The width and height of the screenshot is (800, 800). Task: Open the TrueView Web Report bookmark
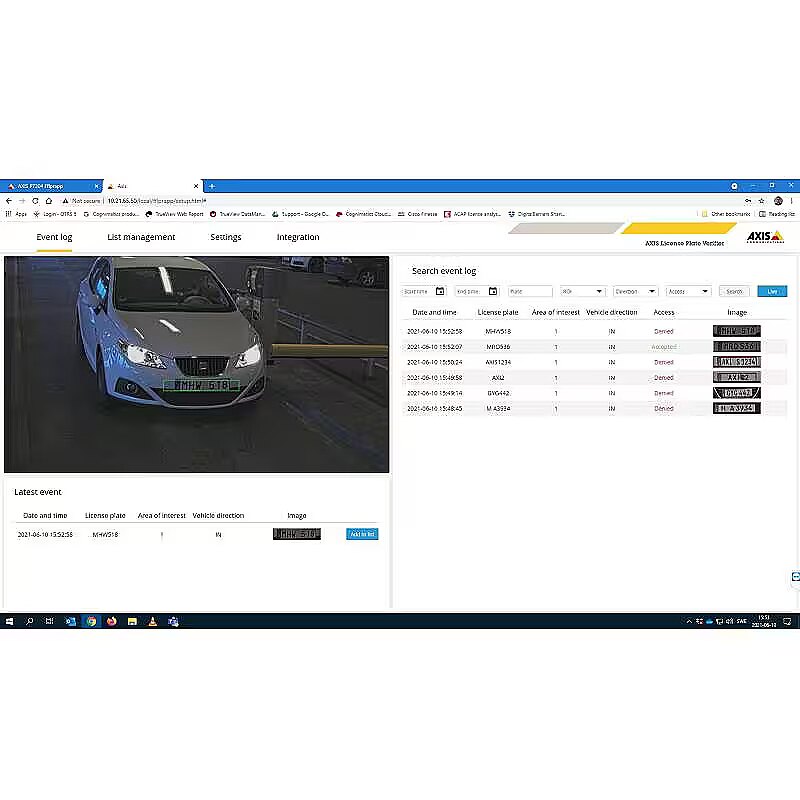174,214
